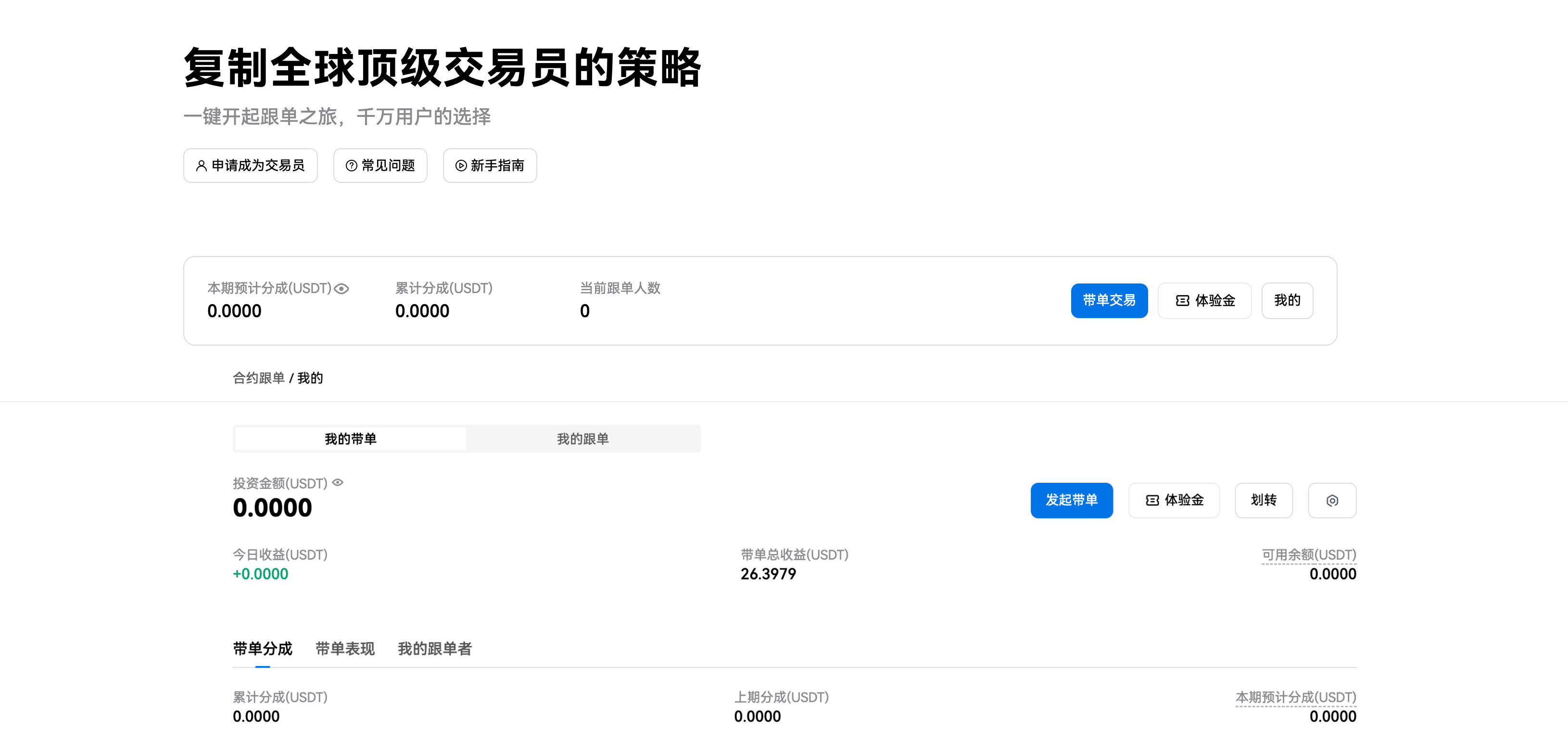Click the eye icon beside 本期预计分成
Screen dimensions: 1568x745
tap(341, 289)
